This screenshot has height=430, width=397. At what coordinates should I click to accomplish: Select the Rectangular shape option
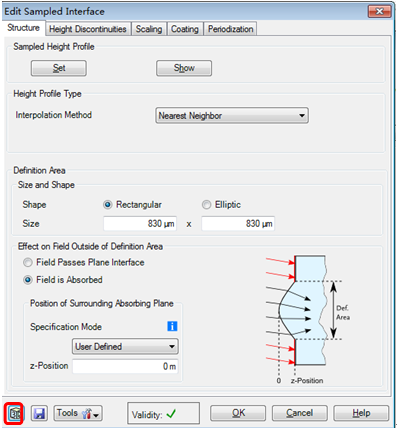(x=108, y=204)
